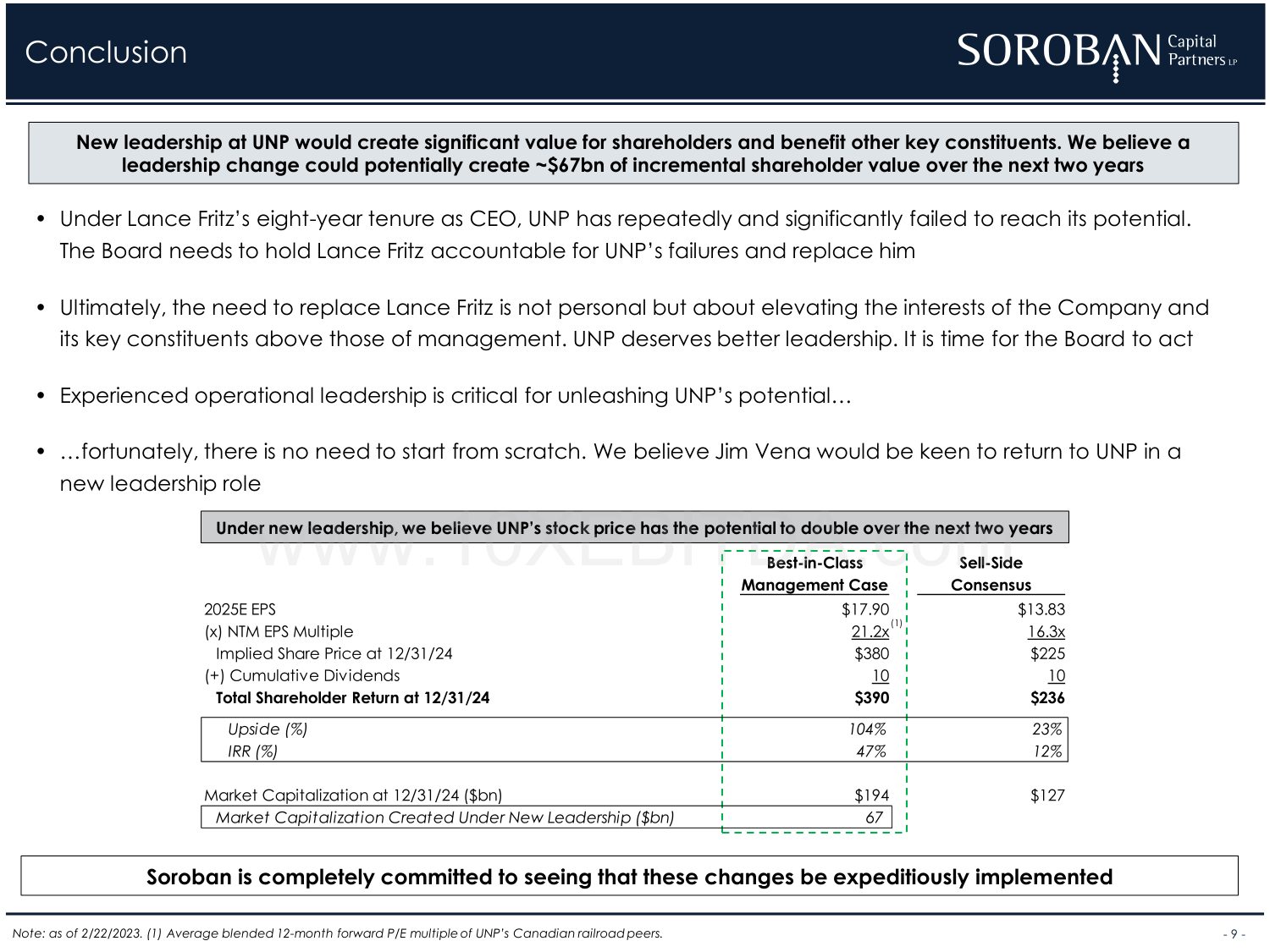
Task: Click the 47% IRR value
Action: point(871,751)
